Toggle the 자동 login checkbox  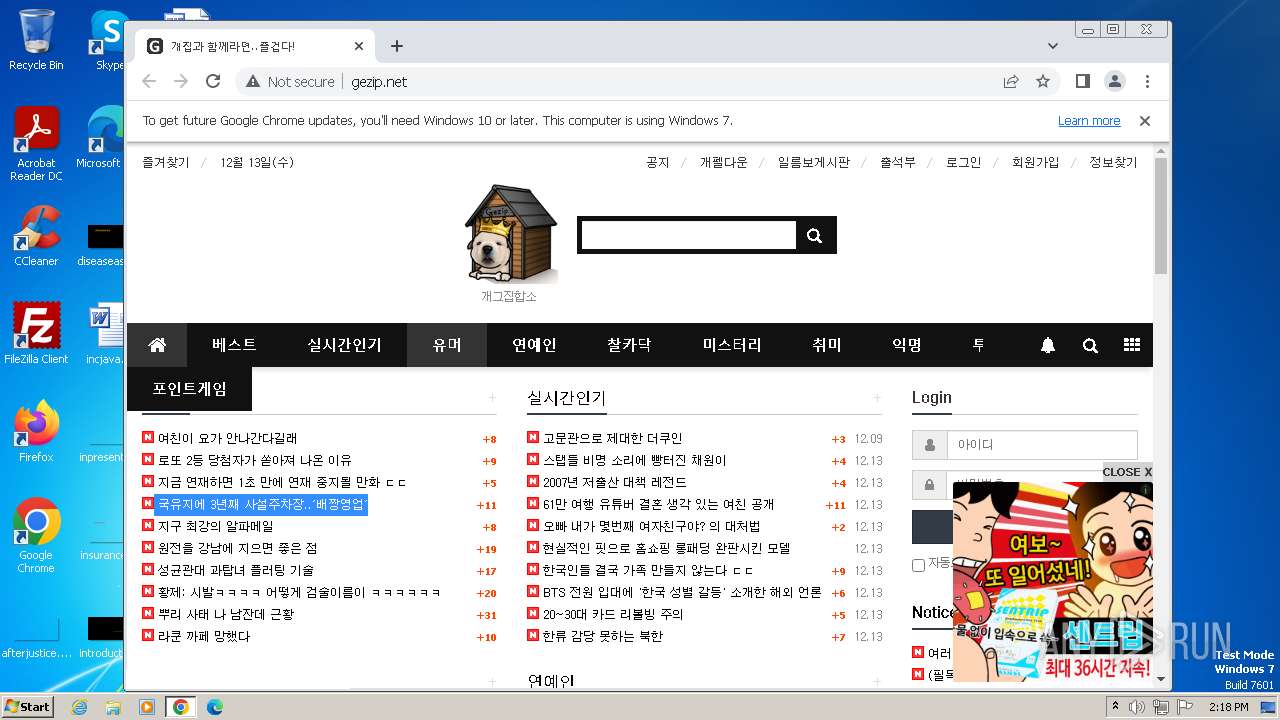coord(918,565)
